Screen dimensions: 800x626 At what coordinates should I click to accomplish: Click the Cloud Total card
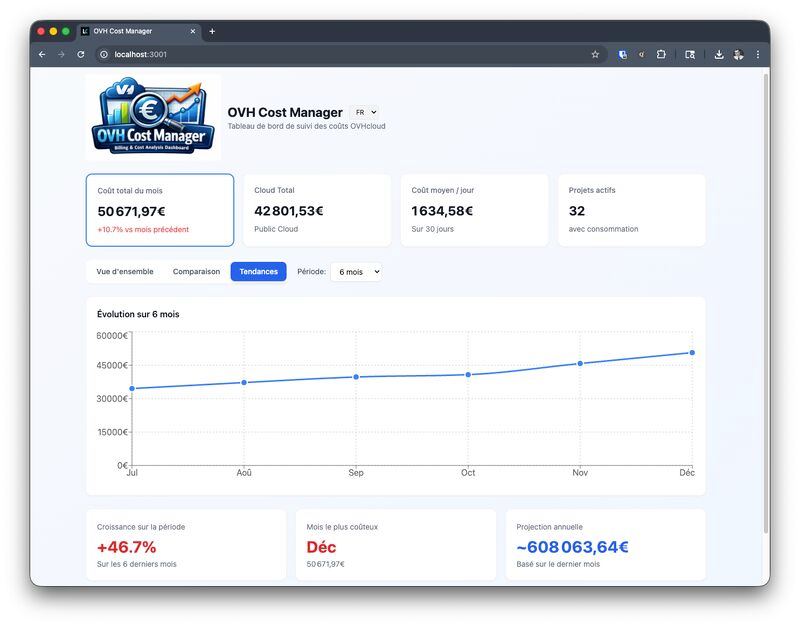[x=317, y=210]
